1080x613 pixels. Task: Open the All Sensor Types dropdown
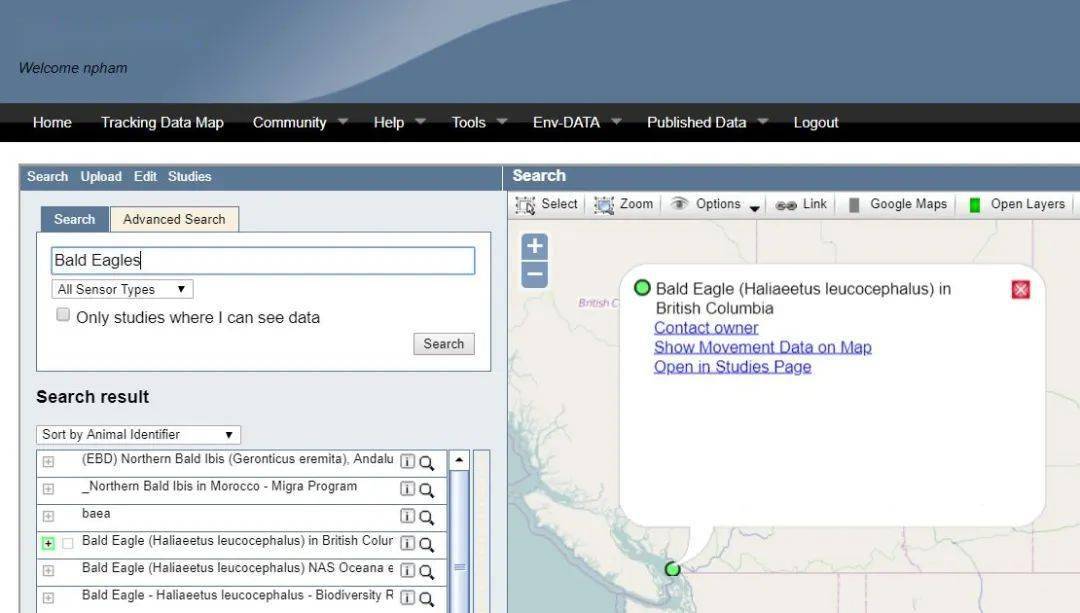point(121,289)
